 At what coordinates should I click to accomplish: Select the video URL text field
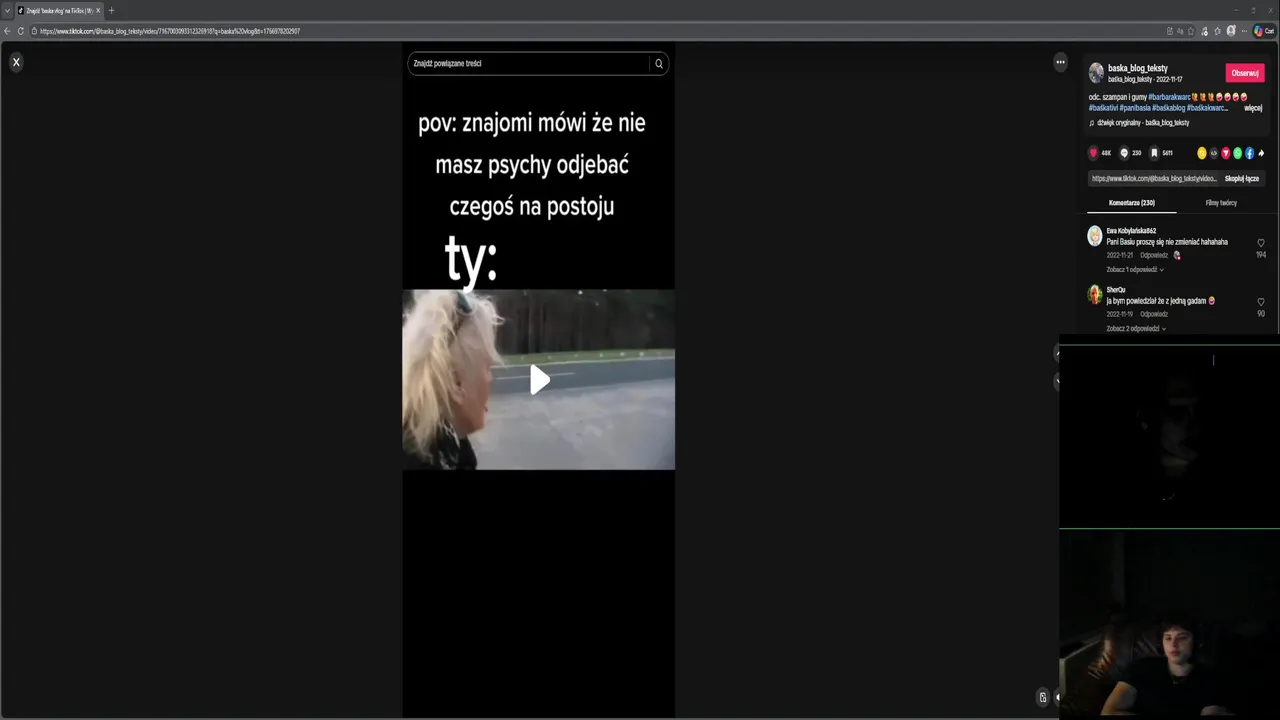point(1154,178)
